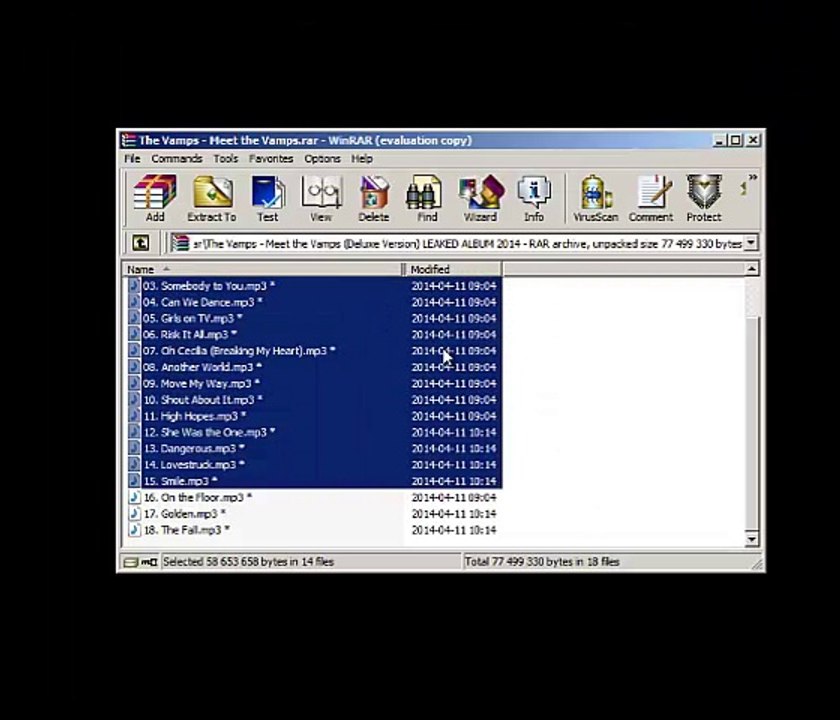Maximize the WinRAR window
Image resolution: width=840 pixels, height=720 pixels.
[x=736, y=140]
